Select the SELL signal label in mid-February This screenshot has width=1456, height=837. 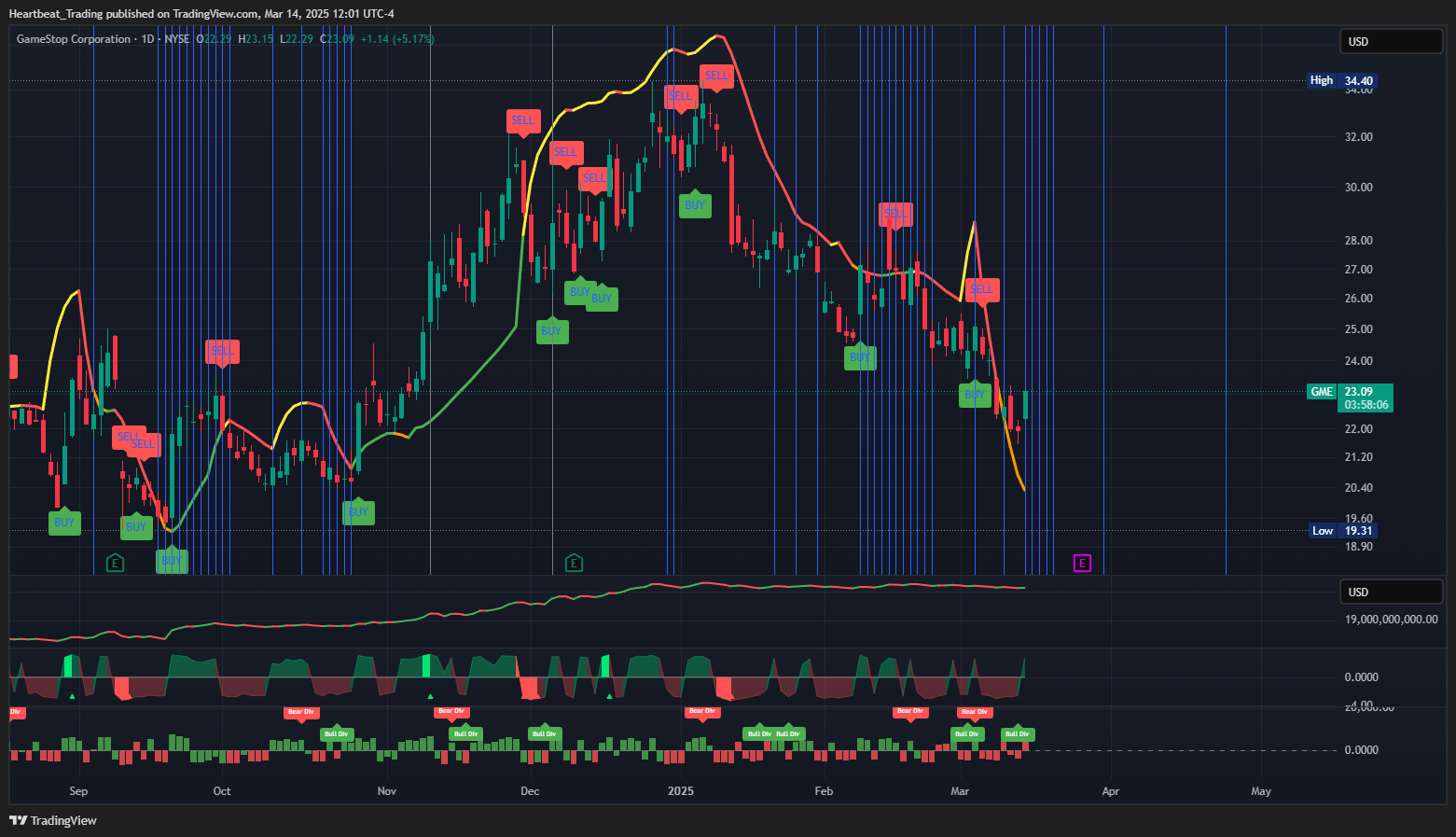coord(895,214)
